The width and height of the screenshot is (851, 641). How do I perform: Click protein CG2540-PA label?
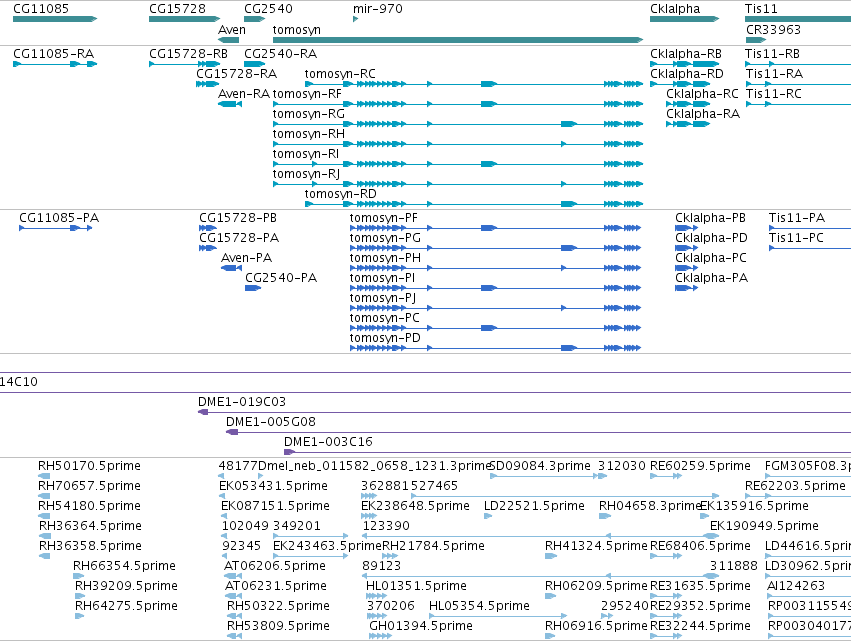pos(281,278)
